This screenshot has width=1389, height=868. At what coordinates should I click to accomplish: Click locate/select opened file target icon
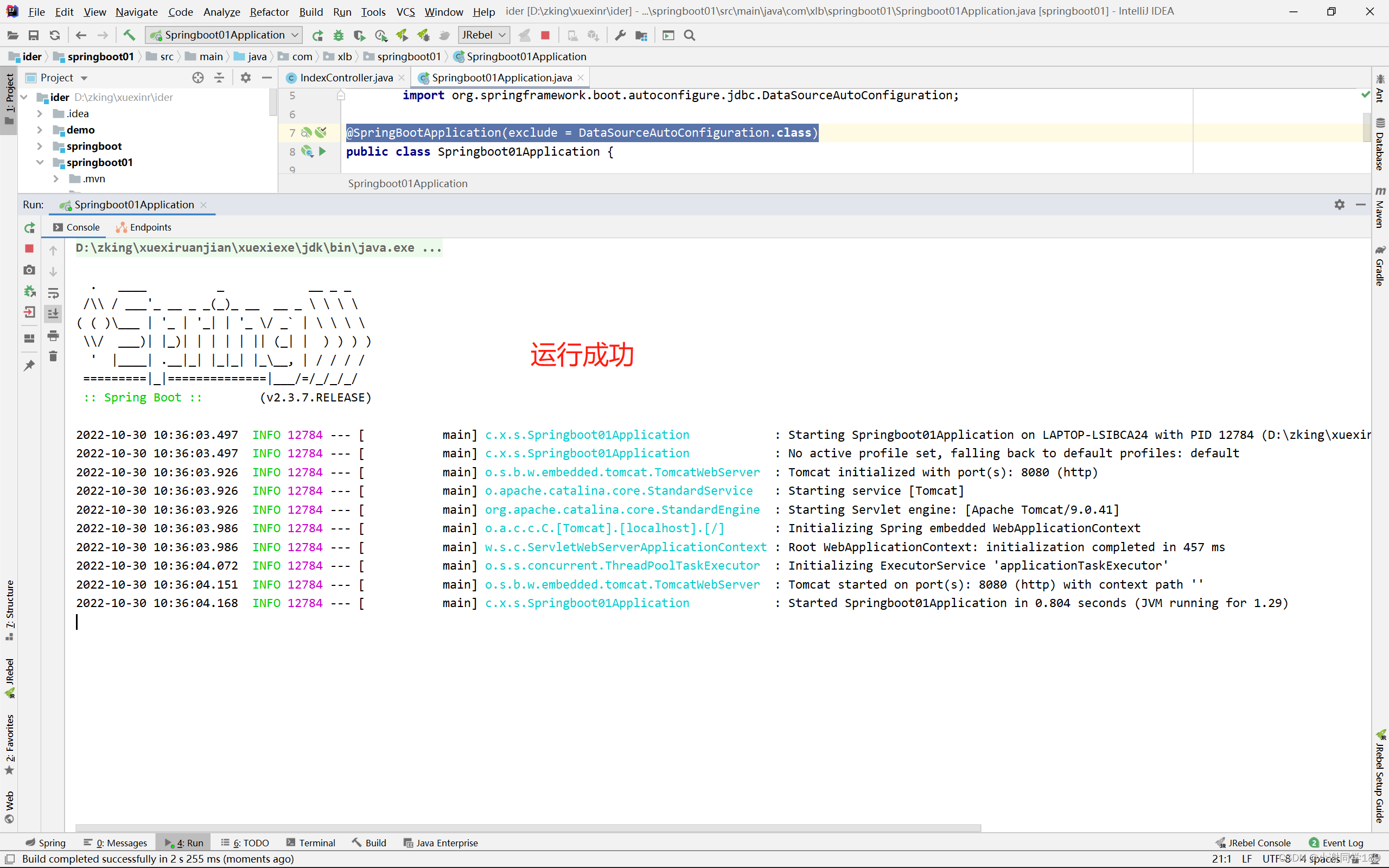(198, 78)
